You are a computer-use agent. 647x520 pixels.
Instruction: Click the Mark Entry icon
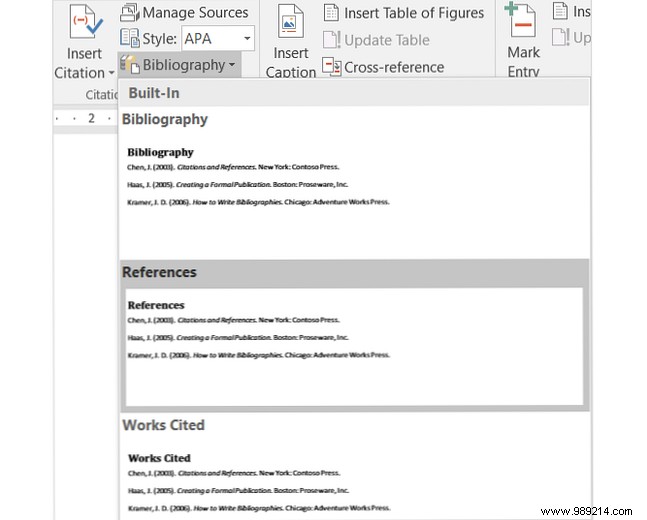coord(520,20)
